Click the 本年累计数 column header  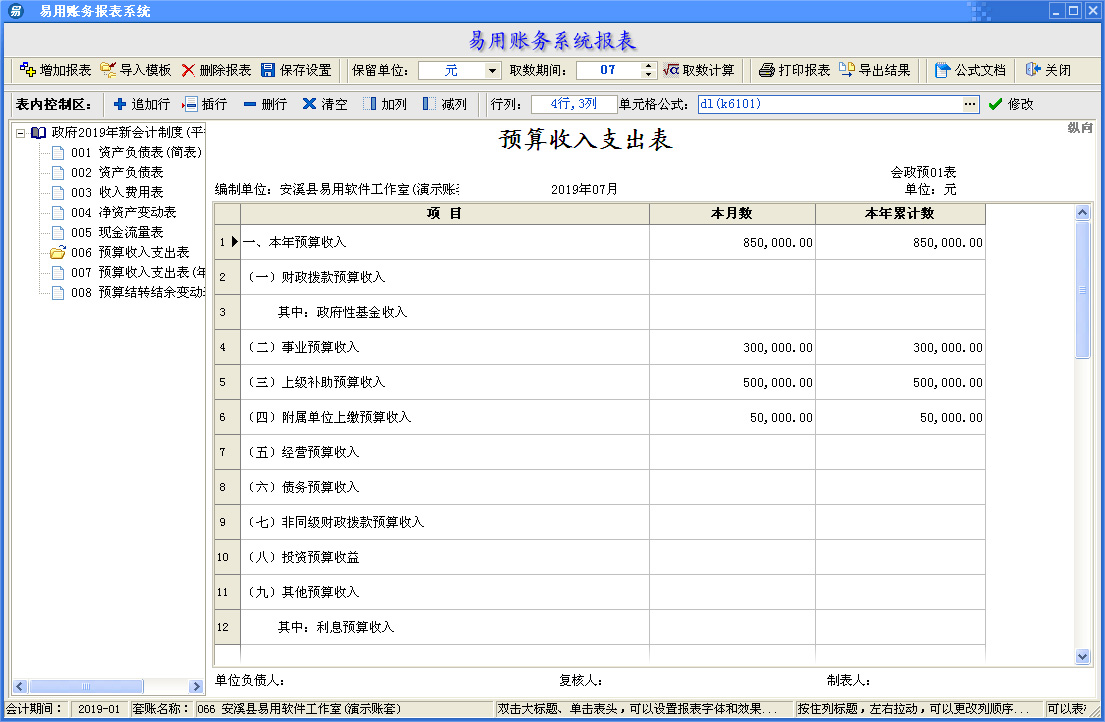tap(900, 213)
